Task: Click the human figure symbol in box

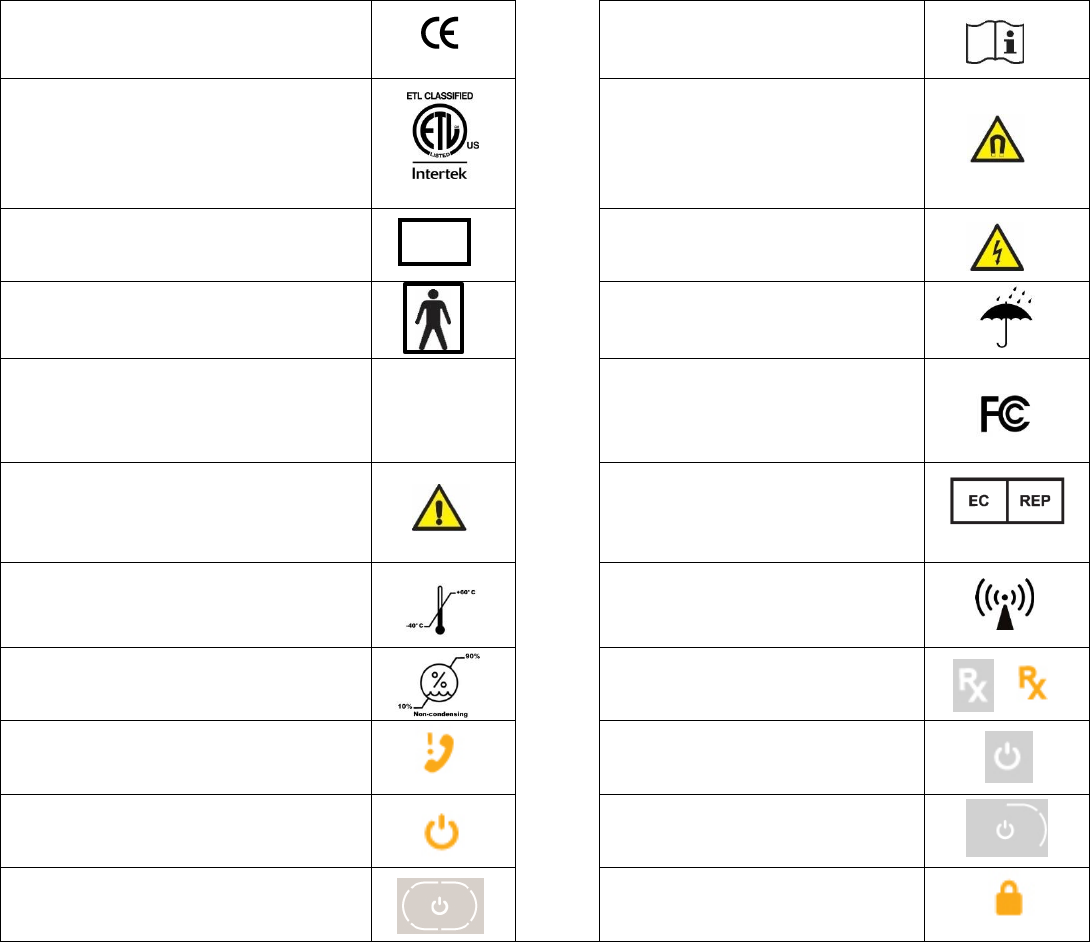Action: click(433, 317)
